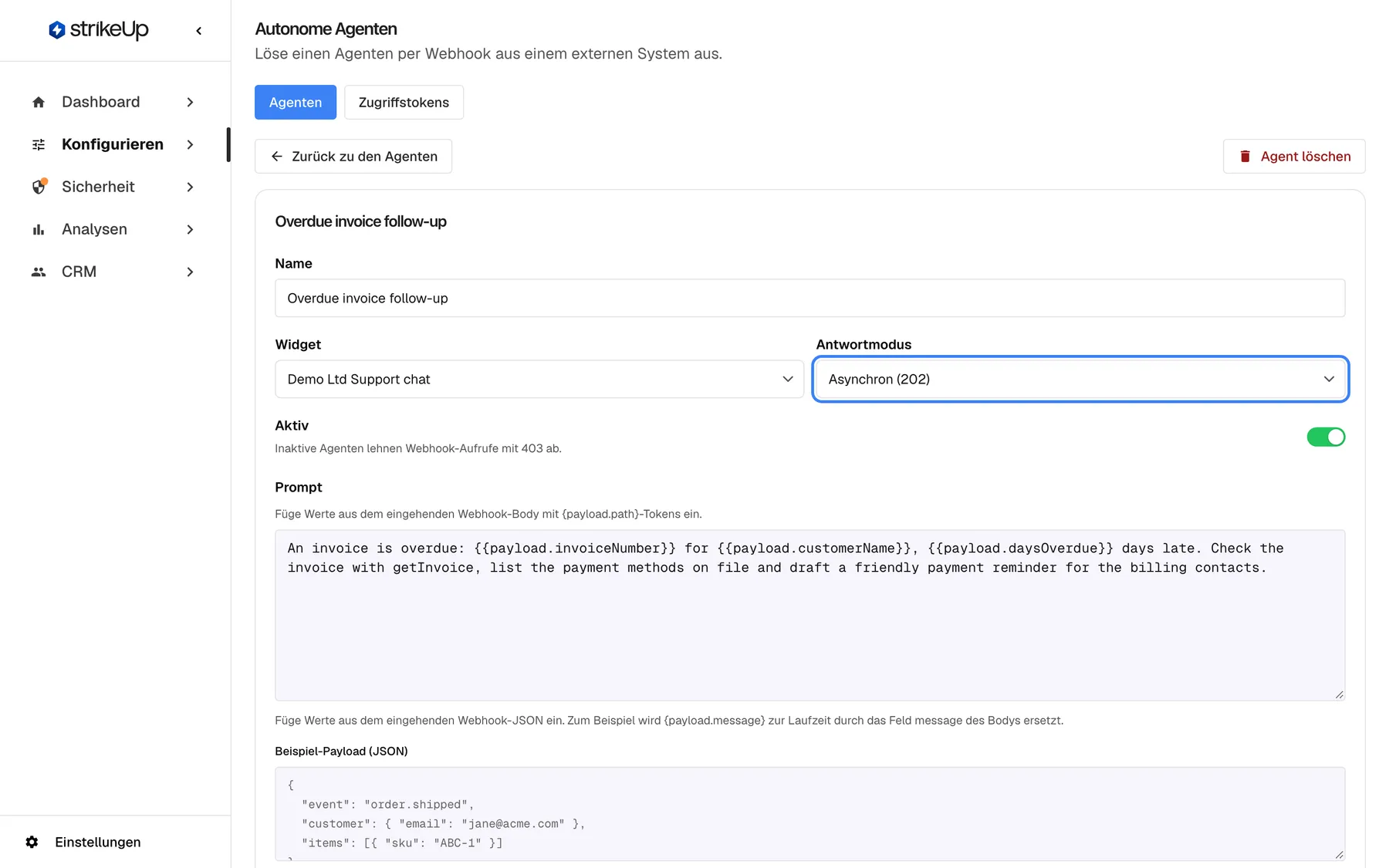Image resolution: width=1389 pixels, height=868 pixels.
Task: Click the Agent löschen button
Action: (x=1294, y=157)
